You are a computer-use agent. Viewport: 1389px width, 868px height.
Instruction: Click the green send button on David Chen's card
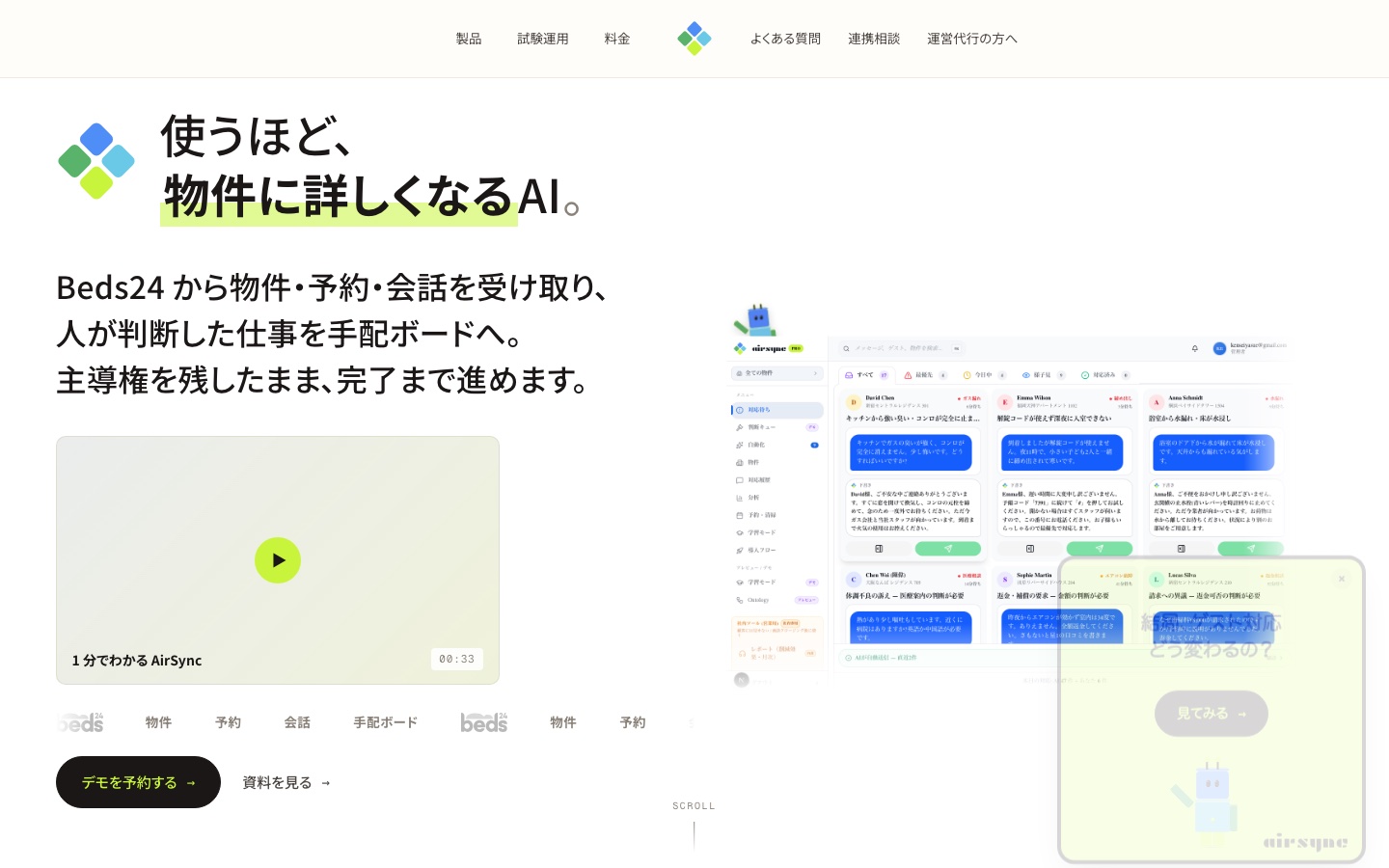tap(948, 549)
